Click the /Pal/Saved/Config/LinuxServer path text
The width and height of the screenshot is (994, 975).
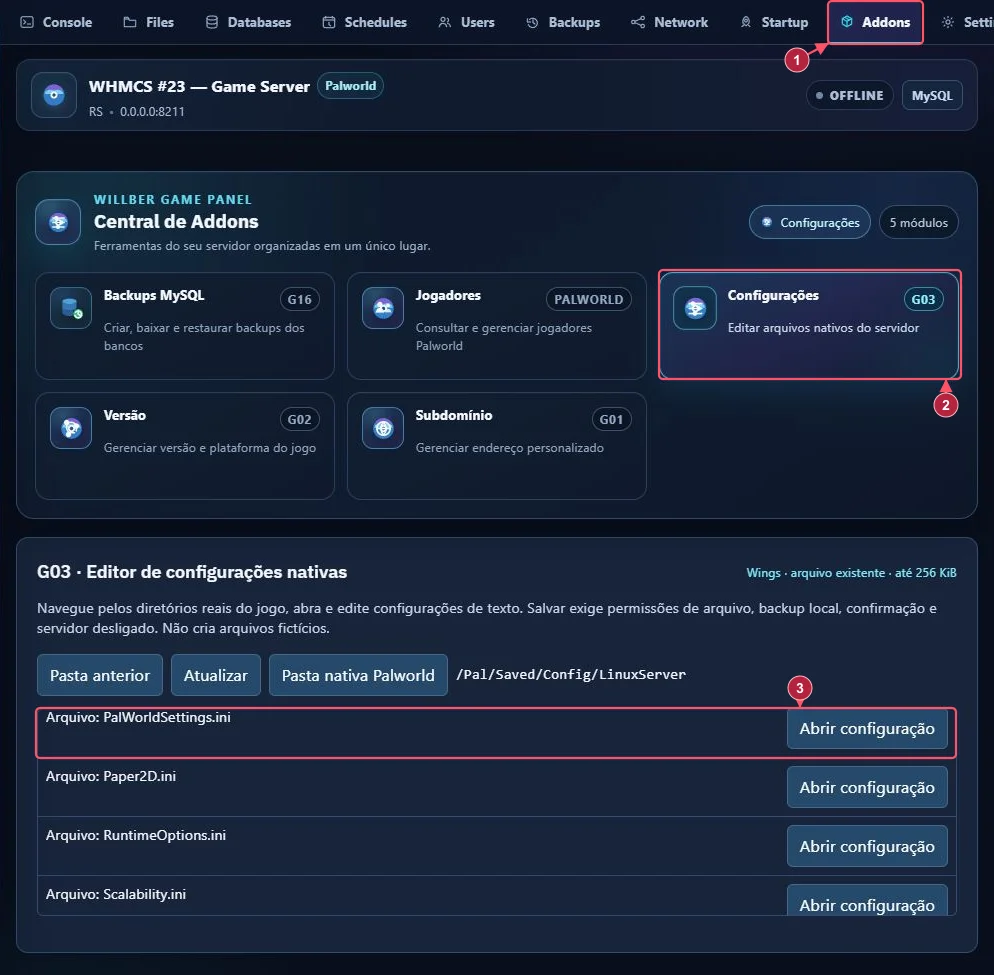tap(571, 675)
